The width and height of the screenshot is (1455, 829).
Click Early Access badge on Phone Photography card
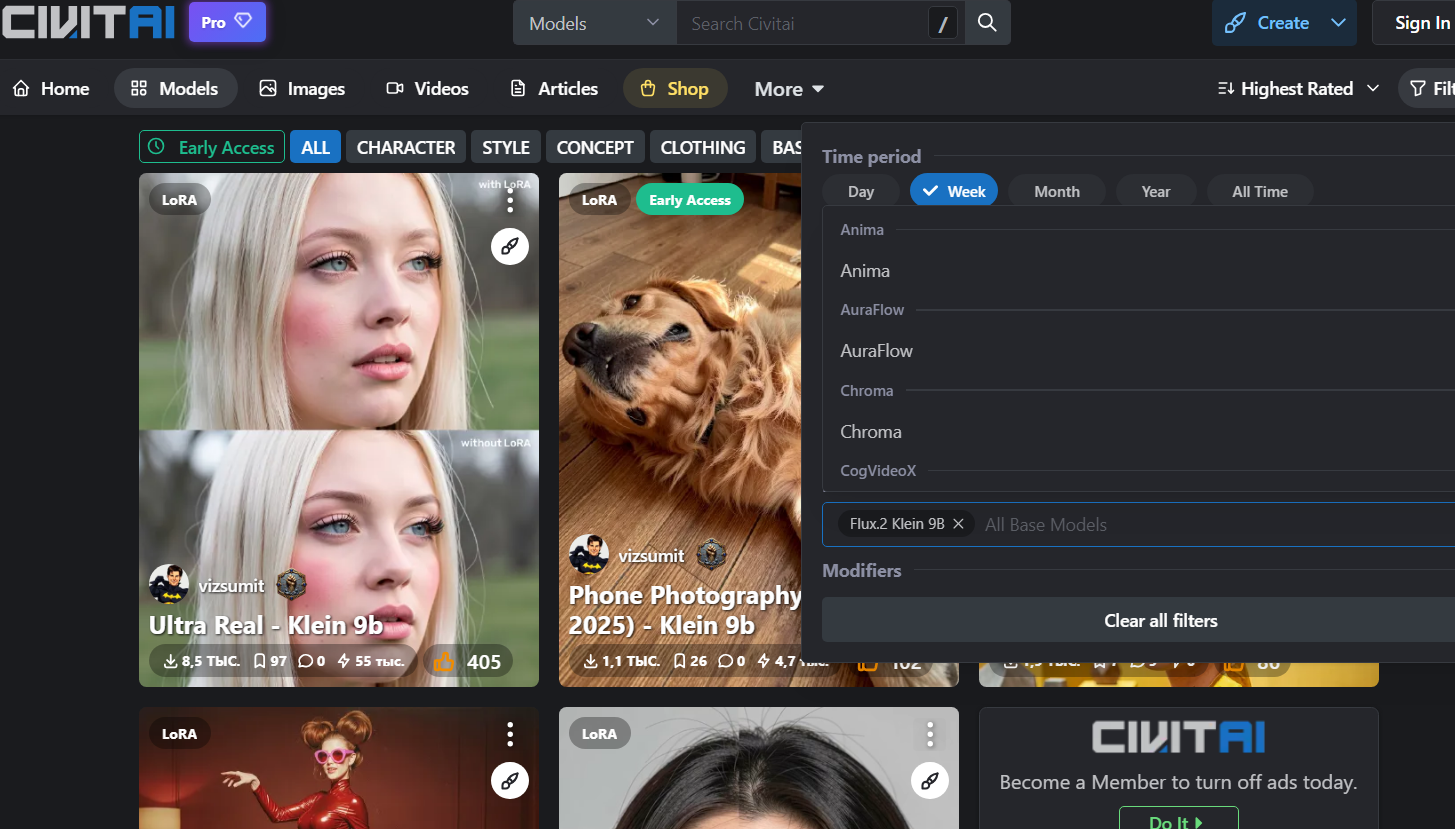[690, 199]
